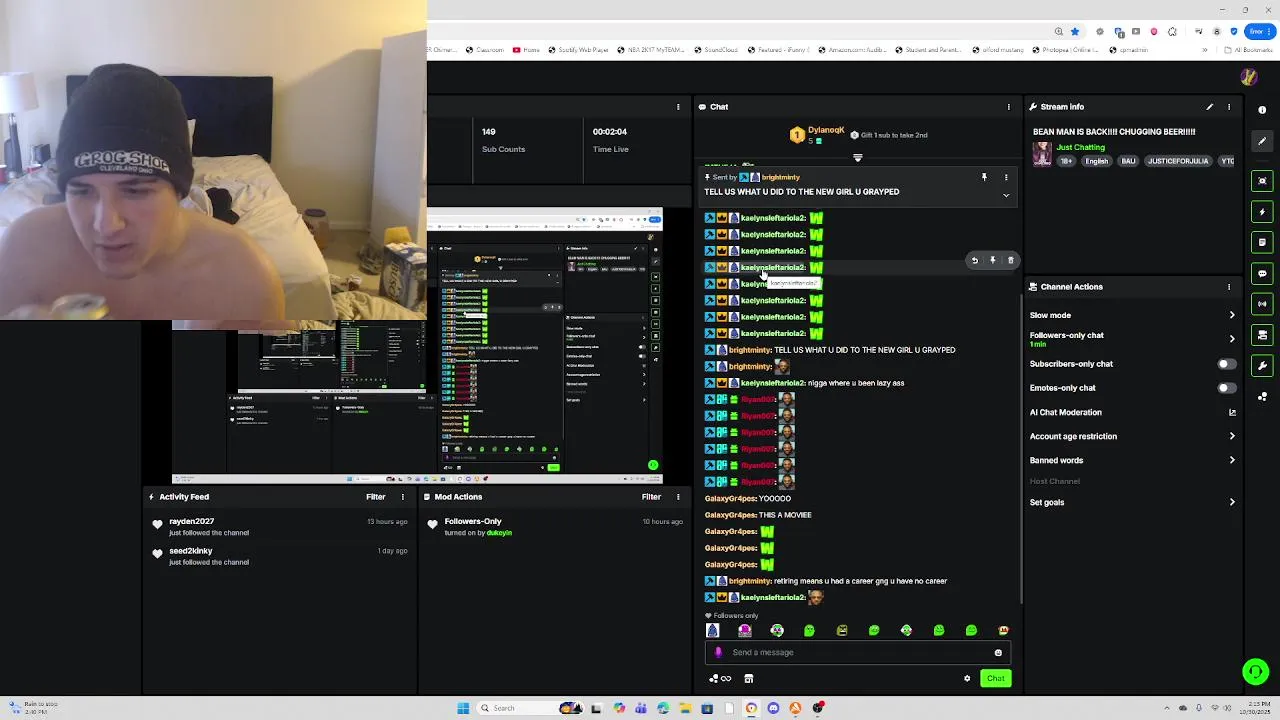
Task: Open the Activity Feed Filter
Action: click(375, 497)
